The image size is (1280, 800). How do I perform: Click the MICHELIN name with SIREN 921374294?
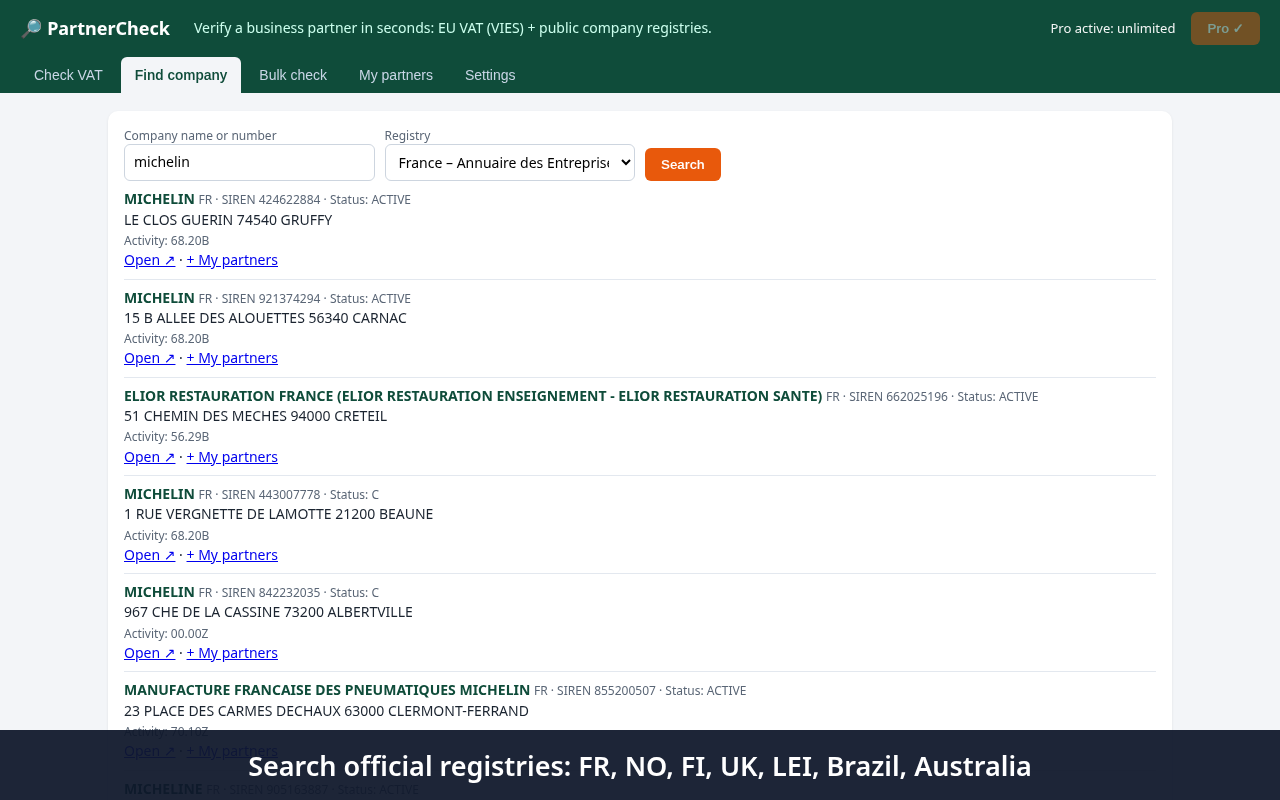pos(159,298)
